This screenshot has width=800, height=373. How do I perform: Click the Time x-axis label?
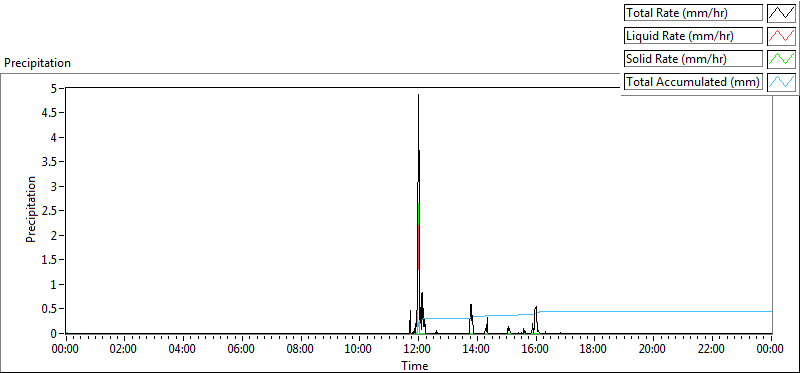tap(415, 365)
